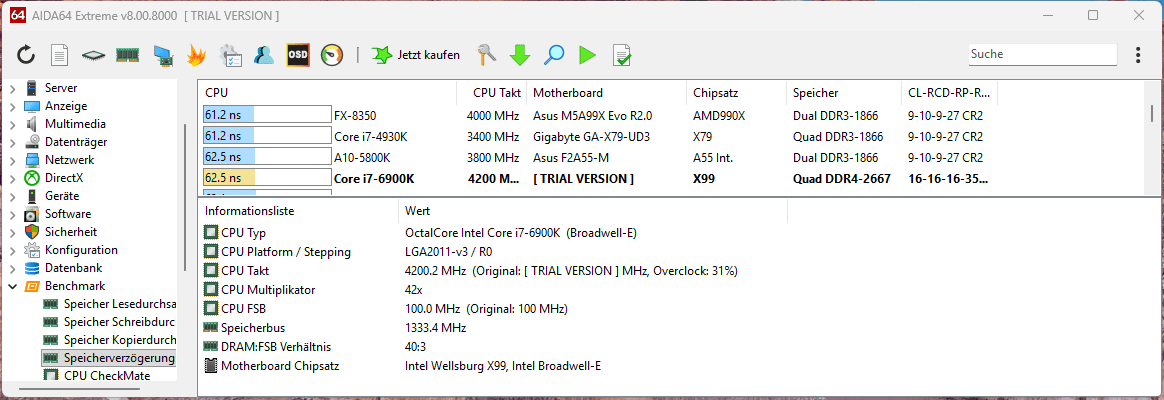Viewport: 1164px width, 400px height.
Task: Focus the Suche search field
Action: 1042,54
